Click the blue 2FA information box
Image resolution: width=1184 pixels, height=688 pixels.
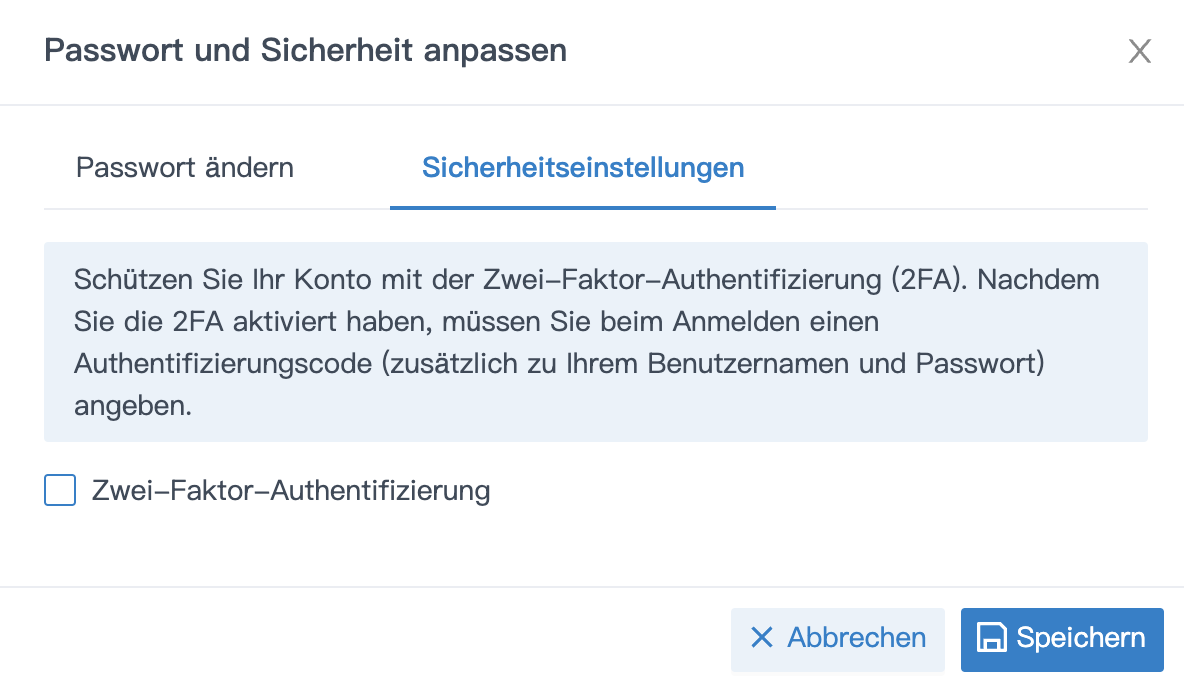595,342
